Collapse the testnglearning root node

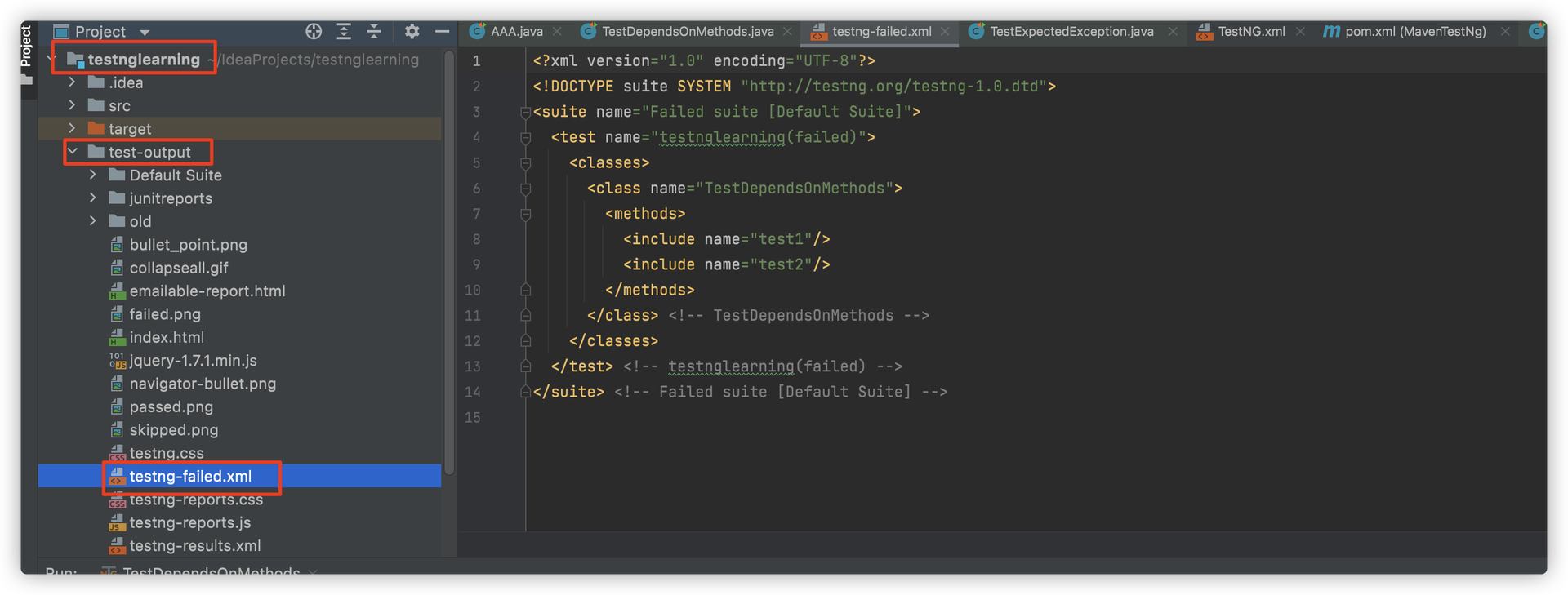pyautogui.click(x=52, y=59)
